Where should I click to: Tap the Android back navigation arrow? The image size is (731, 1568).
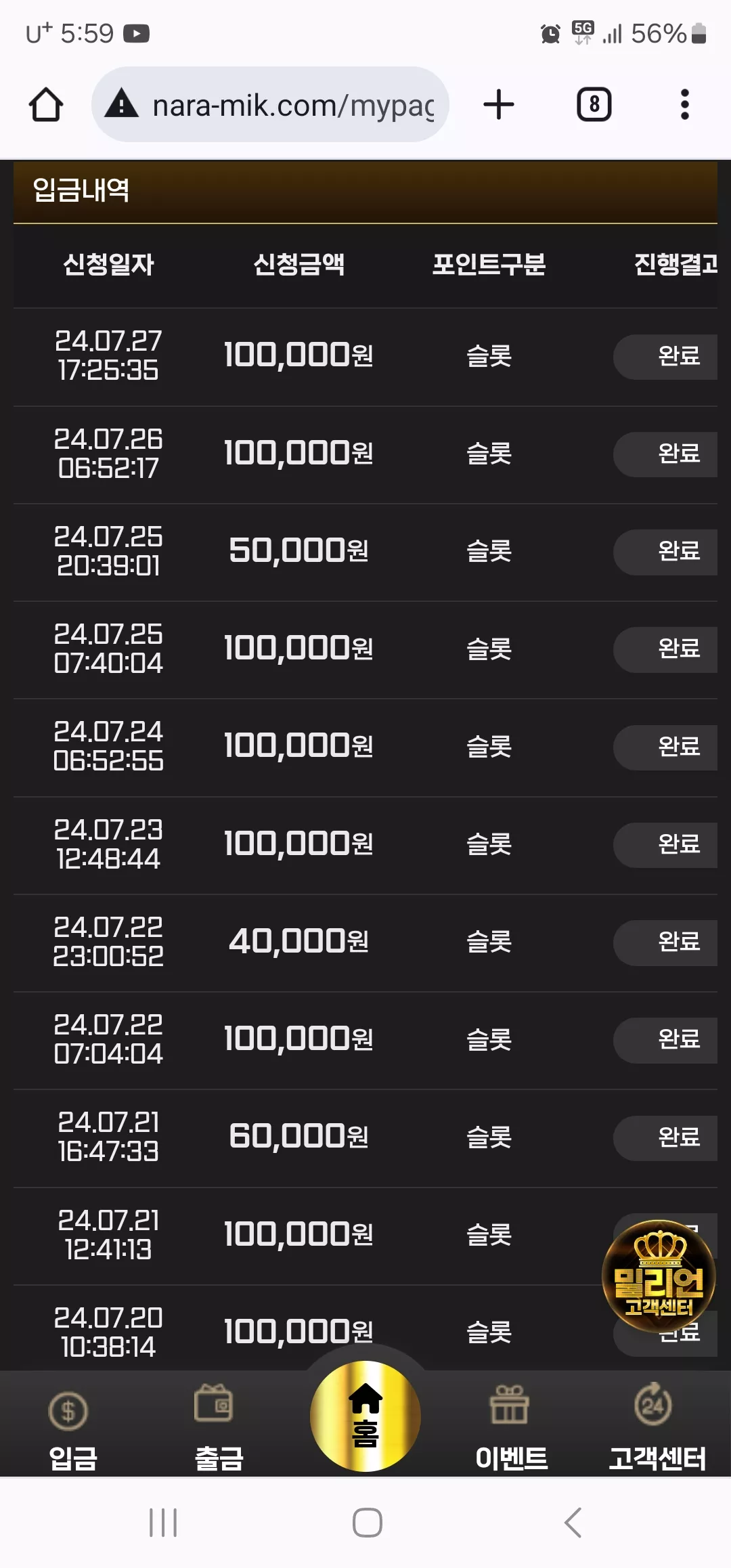[573, 1523]
